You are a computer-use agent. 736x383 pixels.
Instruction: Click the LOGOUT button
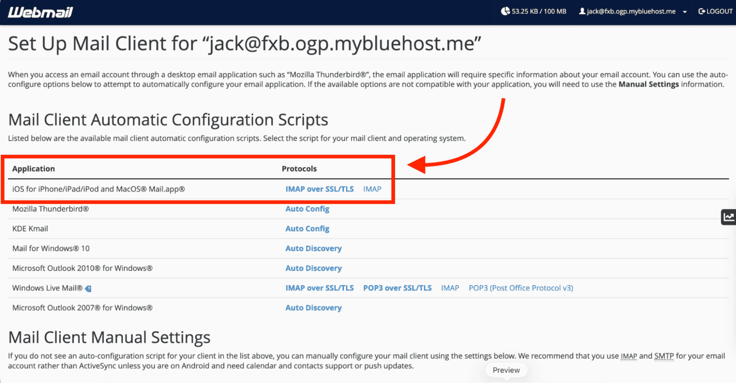[x=715, y=12]
